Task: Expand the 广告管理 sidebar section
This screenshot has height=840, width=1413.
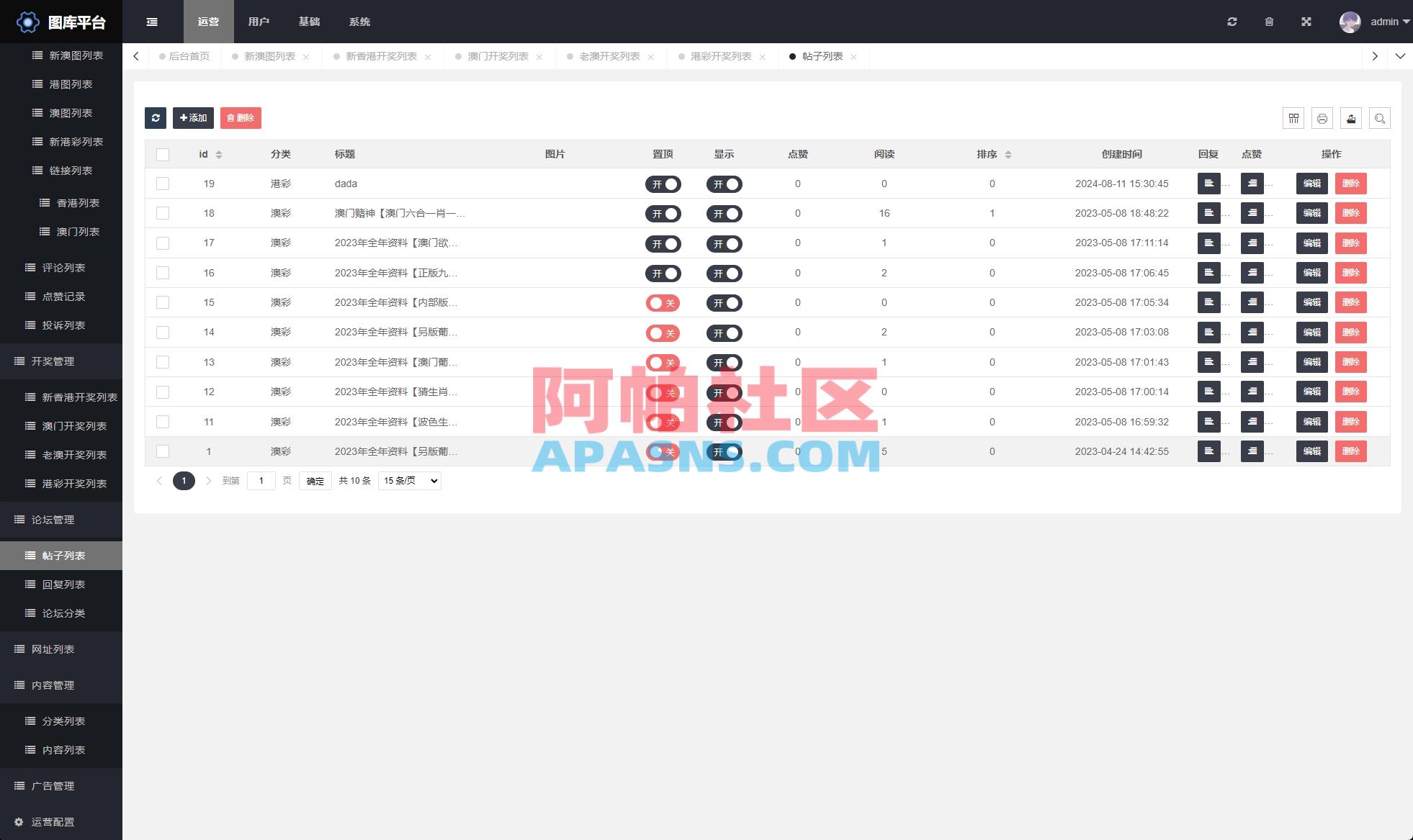Action: pyautogui.click(x=50, y=786)
